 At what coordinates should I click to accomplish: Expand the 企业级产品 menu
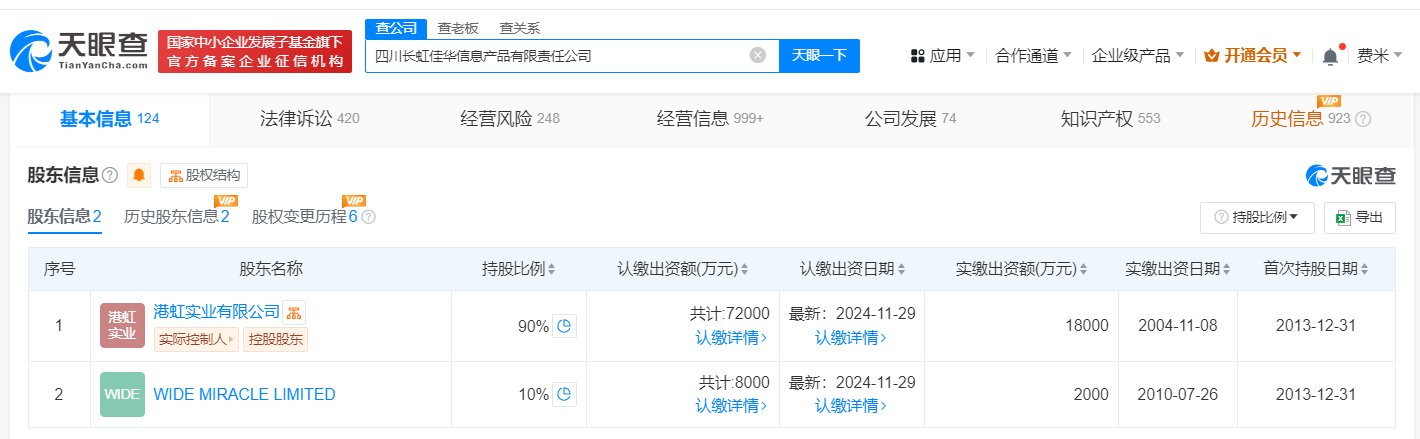(x=1137, y=56)
